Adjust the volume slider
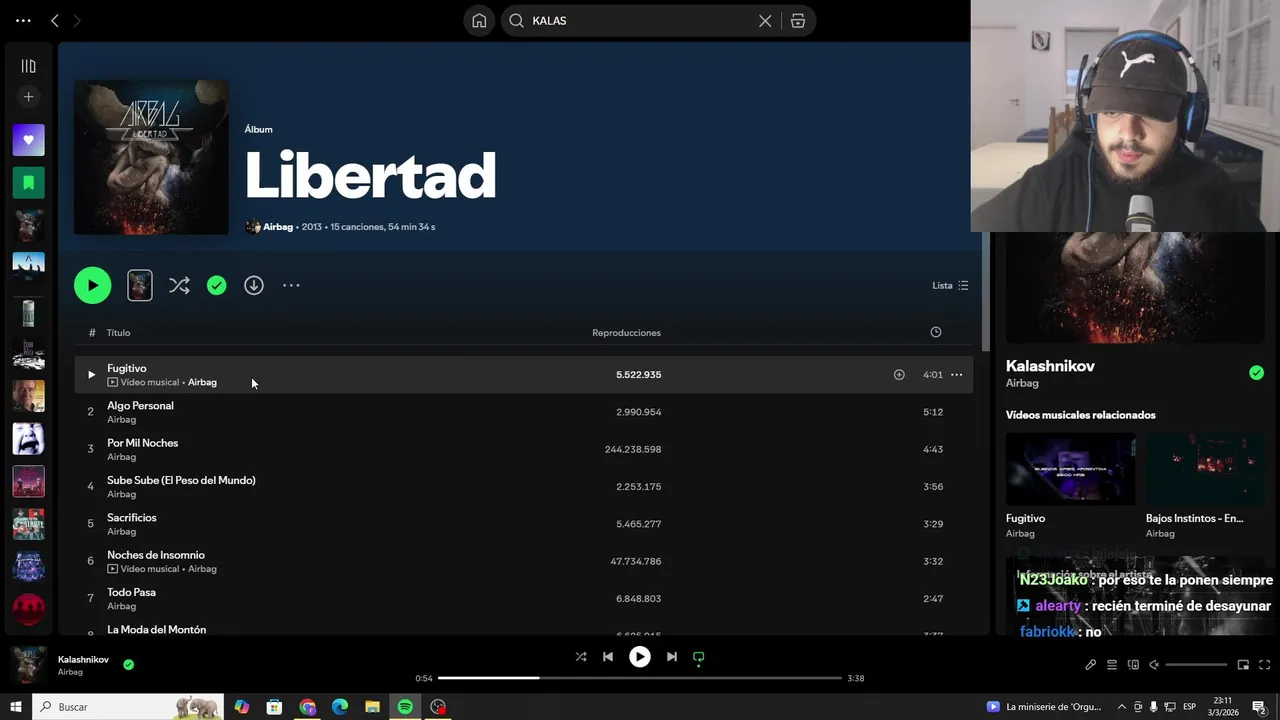Image resolution: width=1280 pixels, height=720 pixels. 1196,665
